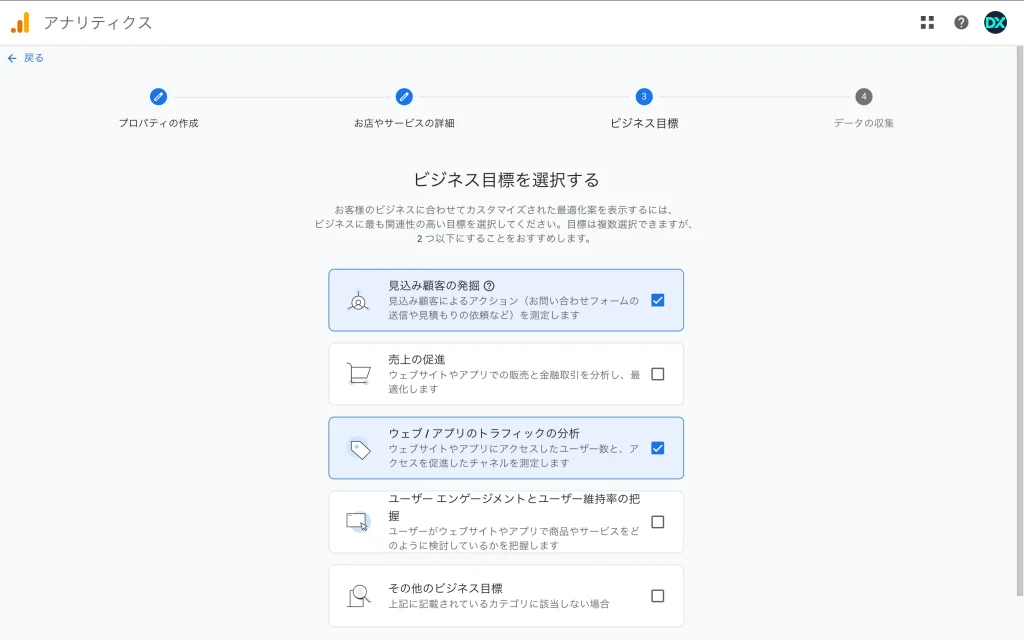Open the help question mark icon in header

[961, 22]
